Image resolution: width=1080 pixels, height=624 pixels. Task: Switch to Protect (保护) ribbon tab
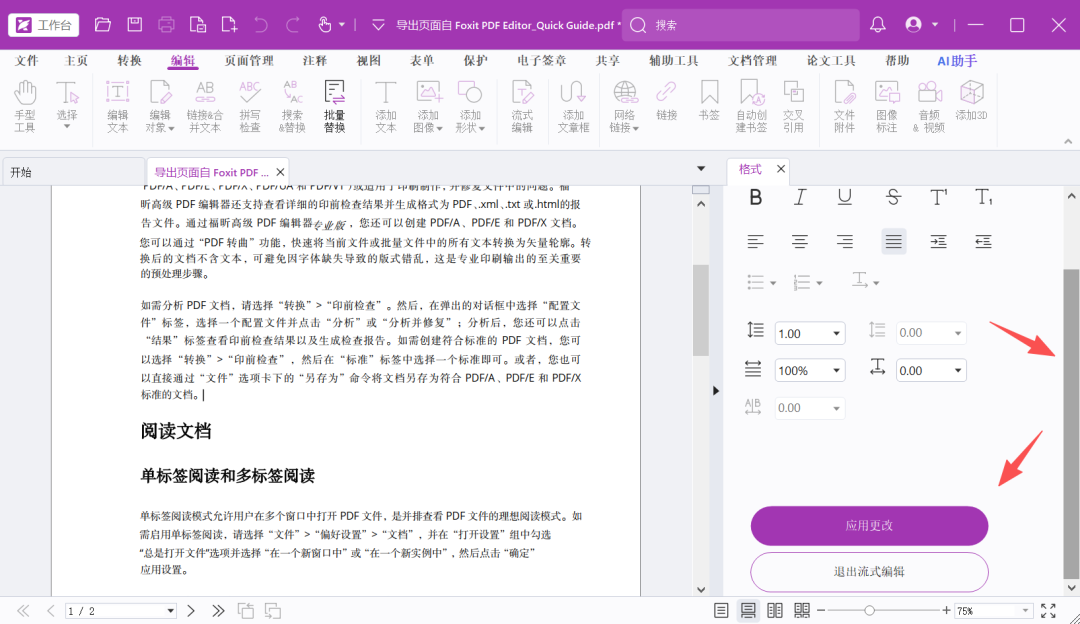point(475,61)
